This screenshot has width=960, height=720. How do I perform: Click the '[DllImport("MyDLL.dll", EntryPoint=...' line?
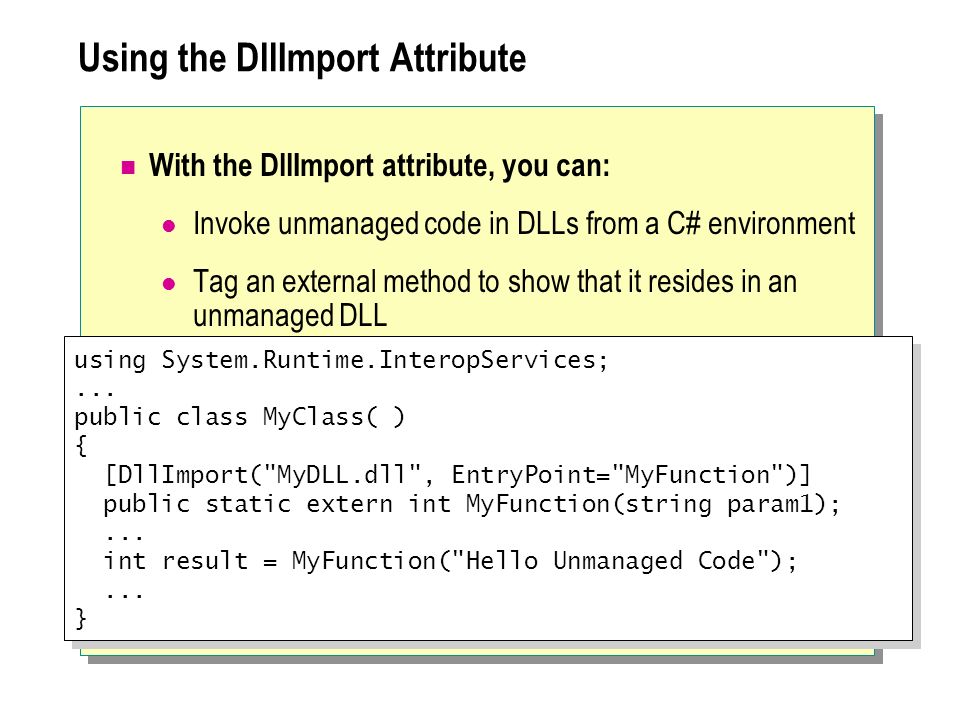tap(457, 475)
